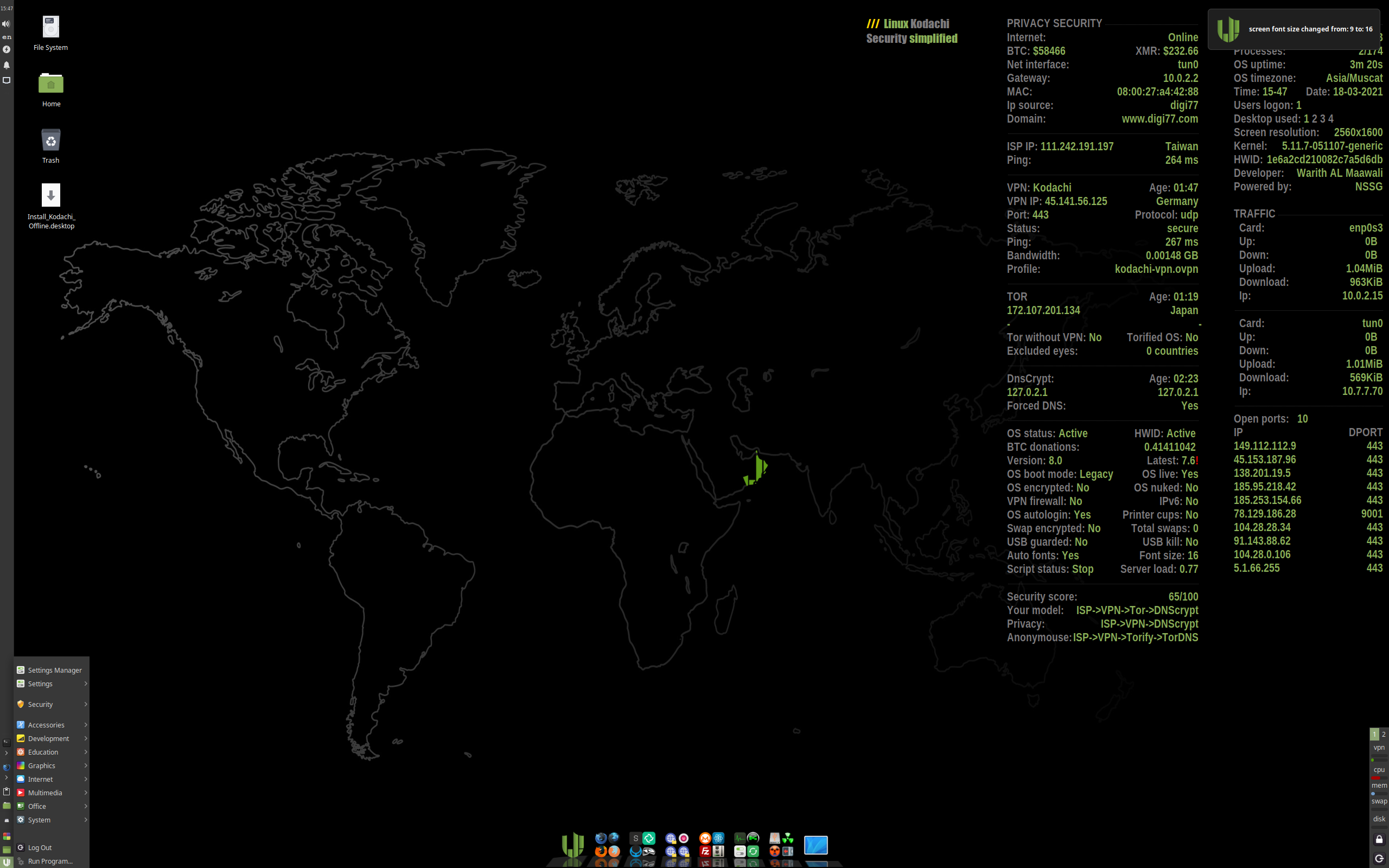The height and width of the screenshot is (868, 1389).
Task: Expand the Internet submenu
Action: click(52, 779)
